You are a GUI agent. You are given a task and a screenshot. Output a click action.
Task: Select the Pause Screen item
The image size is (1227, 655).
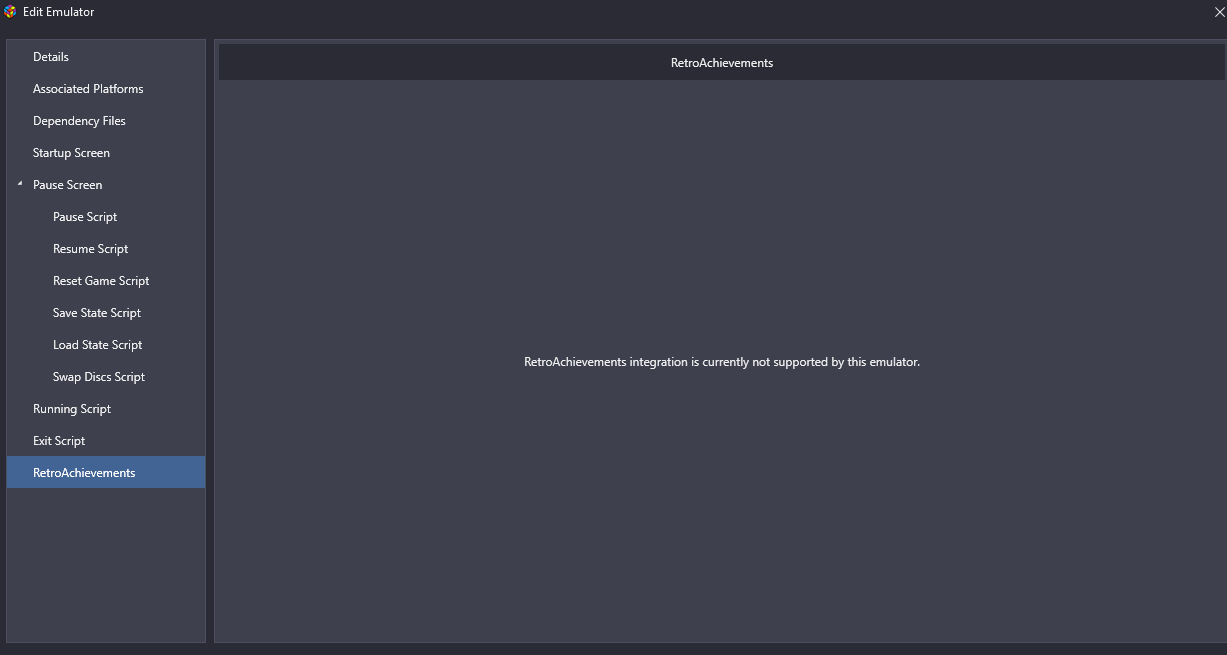(67, 185)
